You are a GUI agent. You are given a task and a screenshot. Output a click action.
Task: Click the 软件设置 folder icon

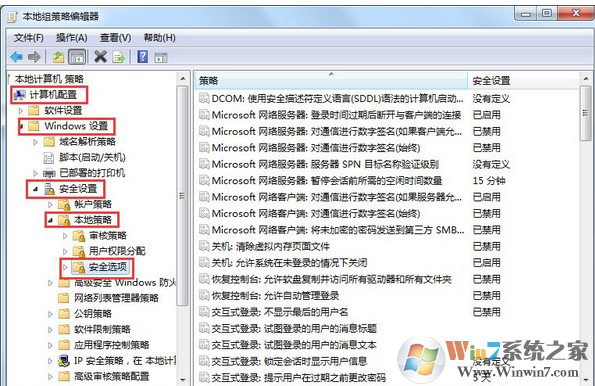click(x=34, y=110)
